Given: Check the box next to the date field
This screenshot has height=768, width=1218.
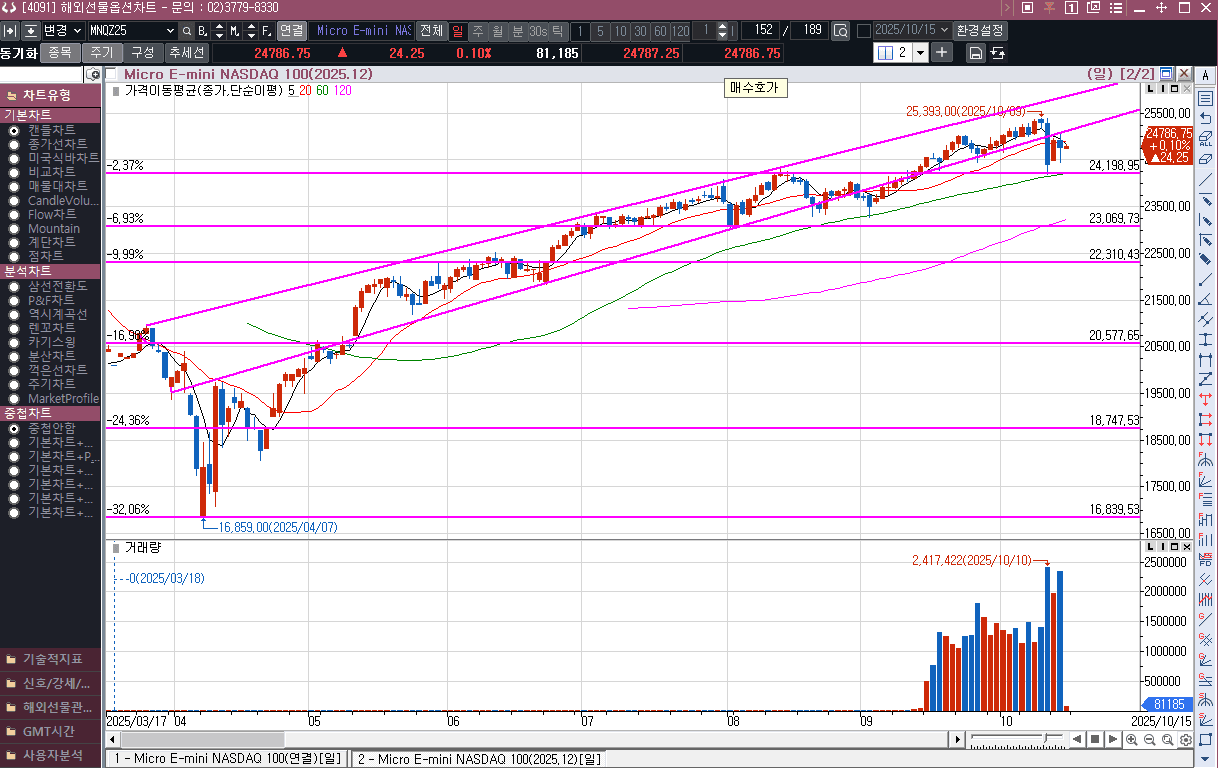Looking at the screenshot, I should 864,31.
